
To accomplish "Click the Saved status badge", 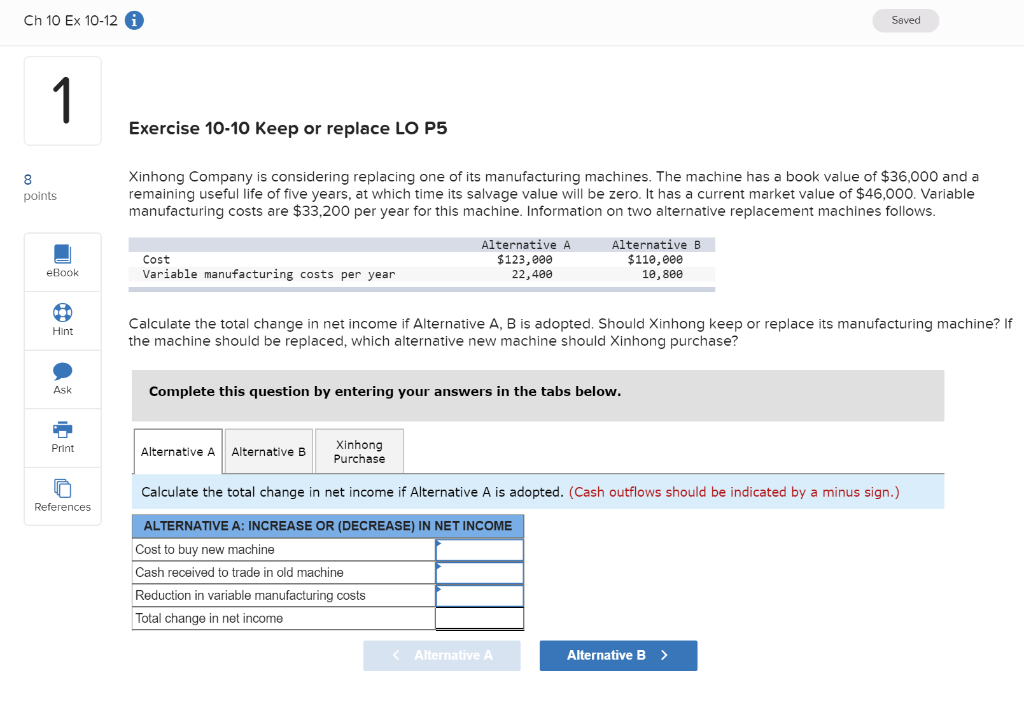I will click(x=906, y=20).
